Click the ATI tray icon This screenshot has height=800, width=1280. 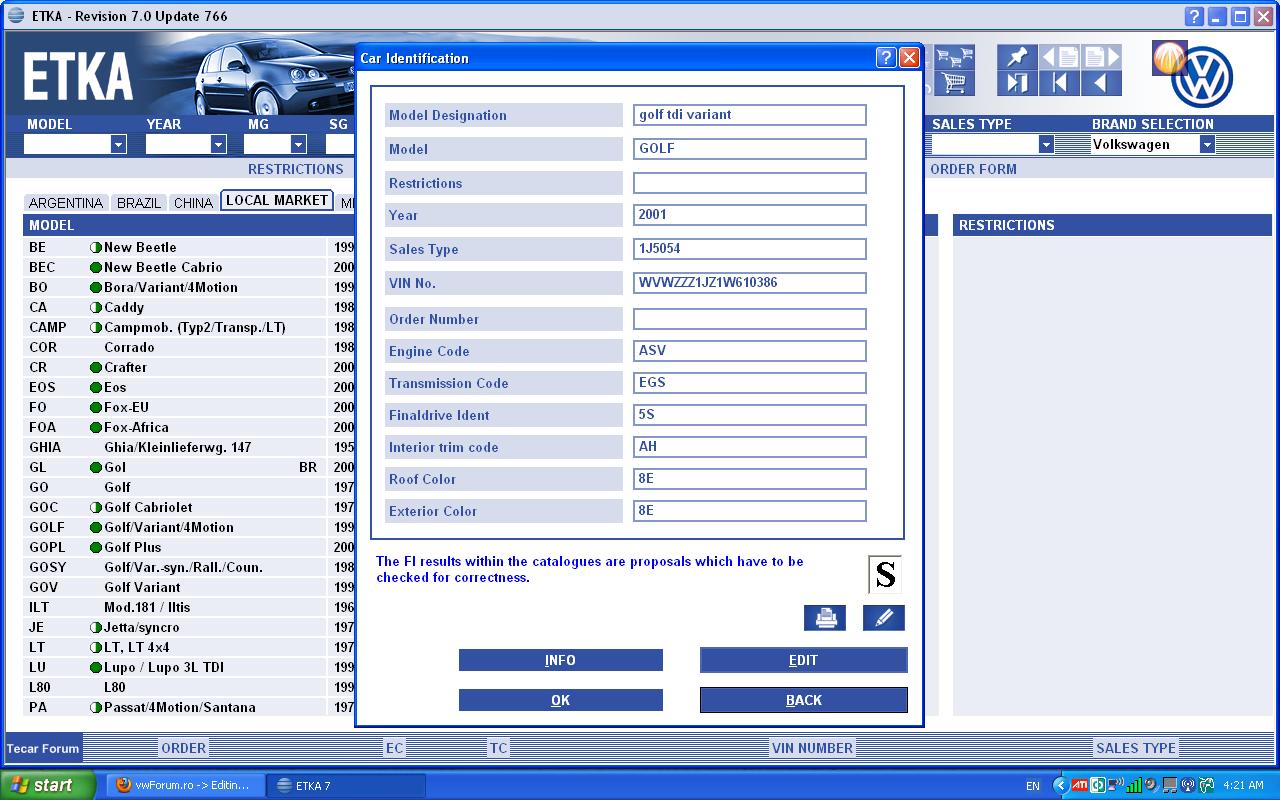[x=1080, y=785]
